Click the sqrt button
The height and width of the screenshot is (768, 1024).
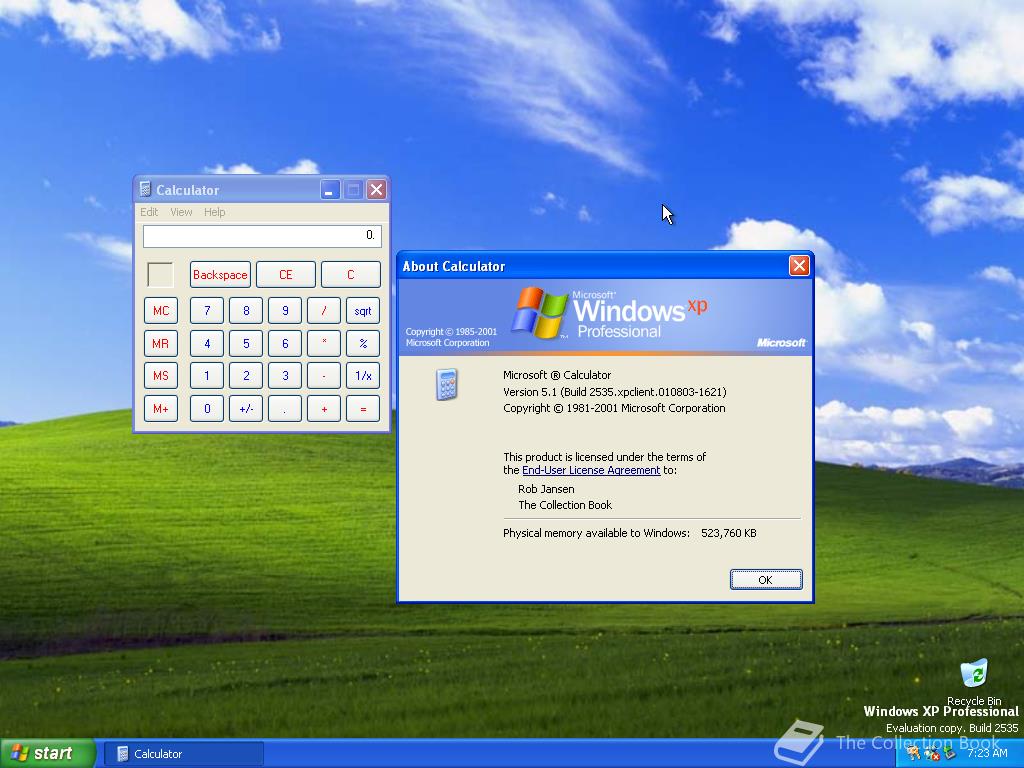coord(363,311)
